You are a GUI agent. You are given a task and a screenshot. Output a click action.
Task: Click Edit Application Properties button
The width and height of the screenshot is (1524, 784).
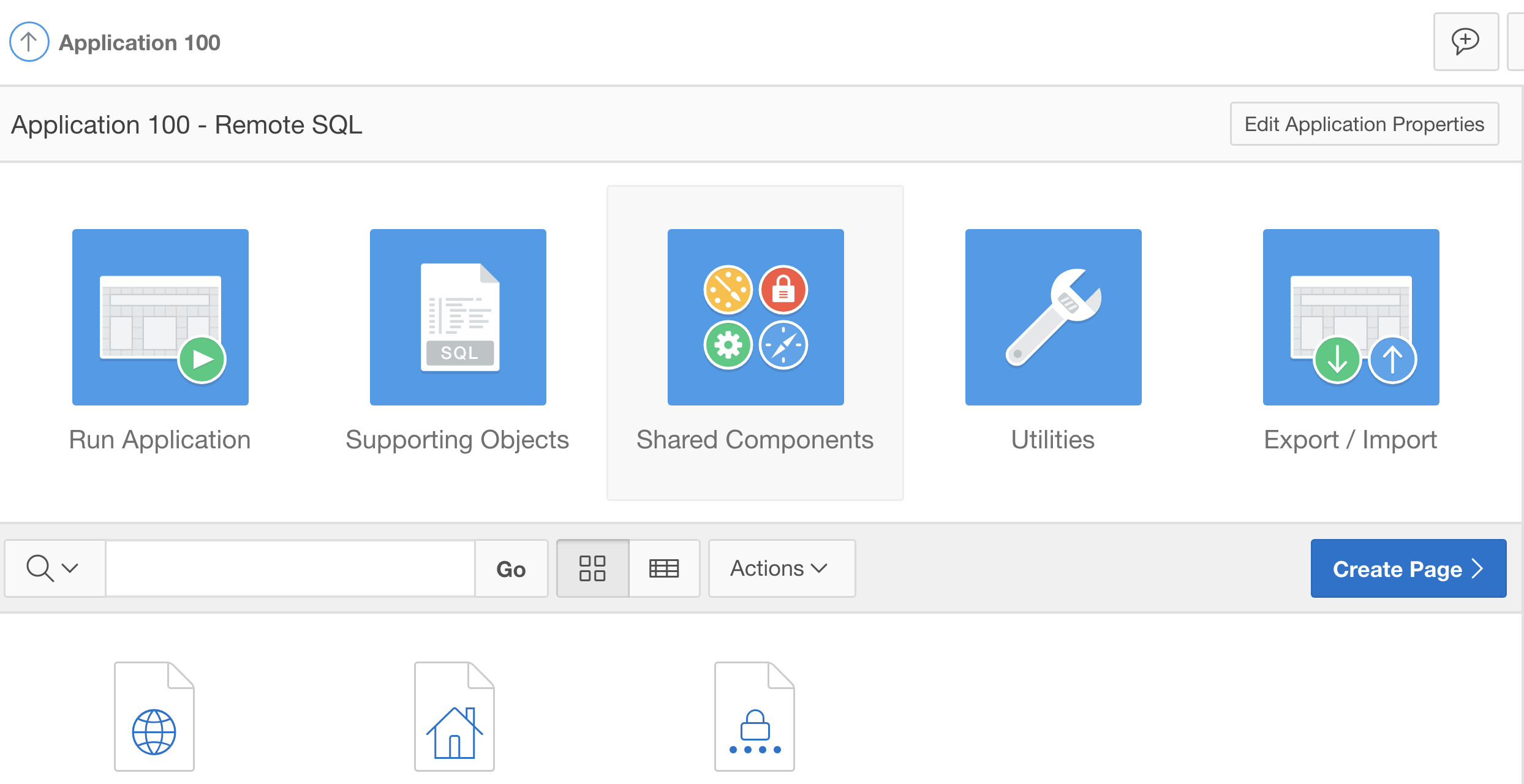(x=1364, y=124)
